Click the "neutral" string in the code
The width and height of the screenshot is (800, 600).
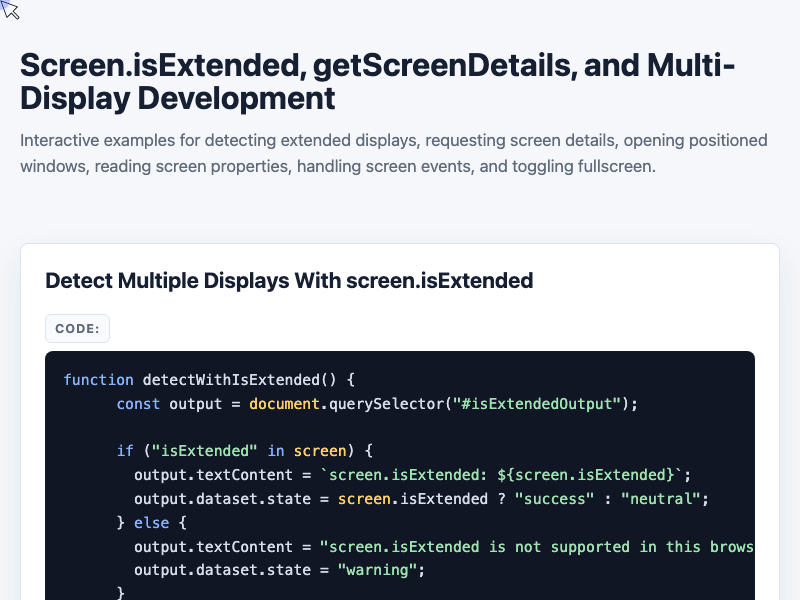(661, 498)
